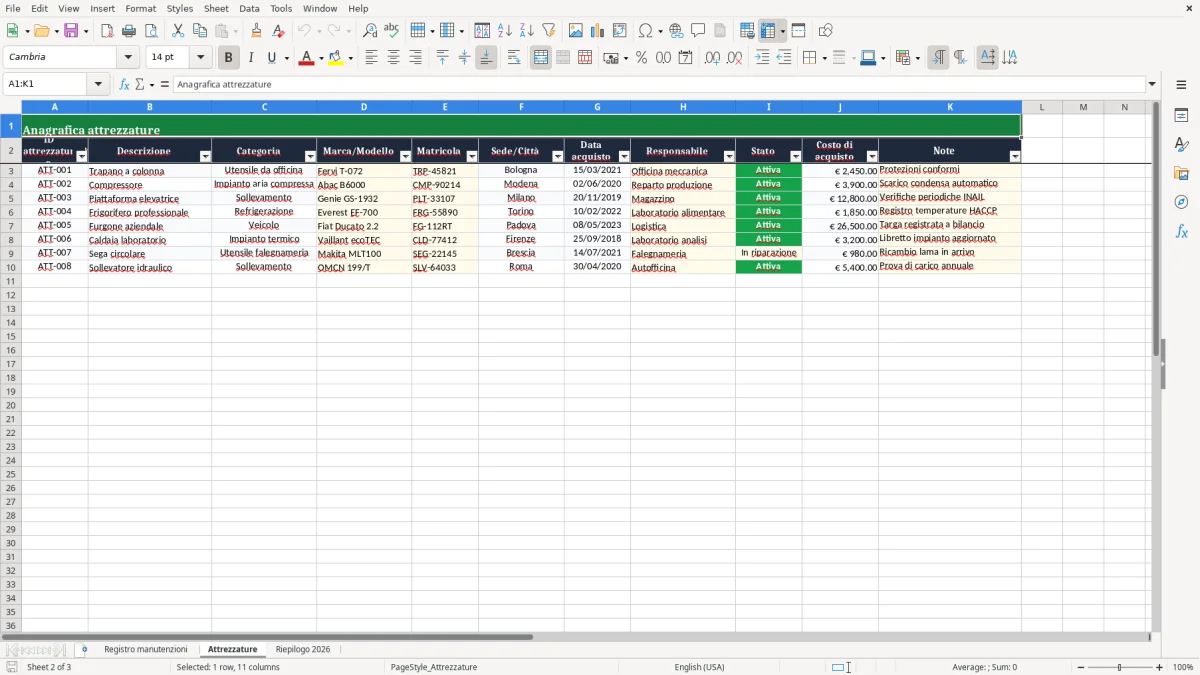Select row 5 header
The height and width of the screenshot is (675, 1200).
click(11, 198)
